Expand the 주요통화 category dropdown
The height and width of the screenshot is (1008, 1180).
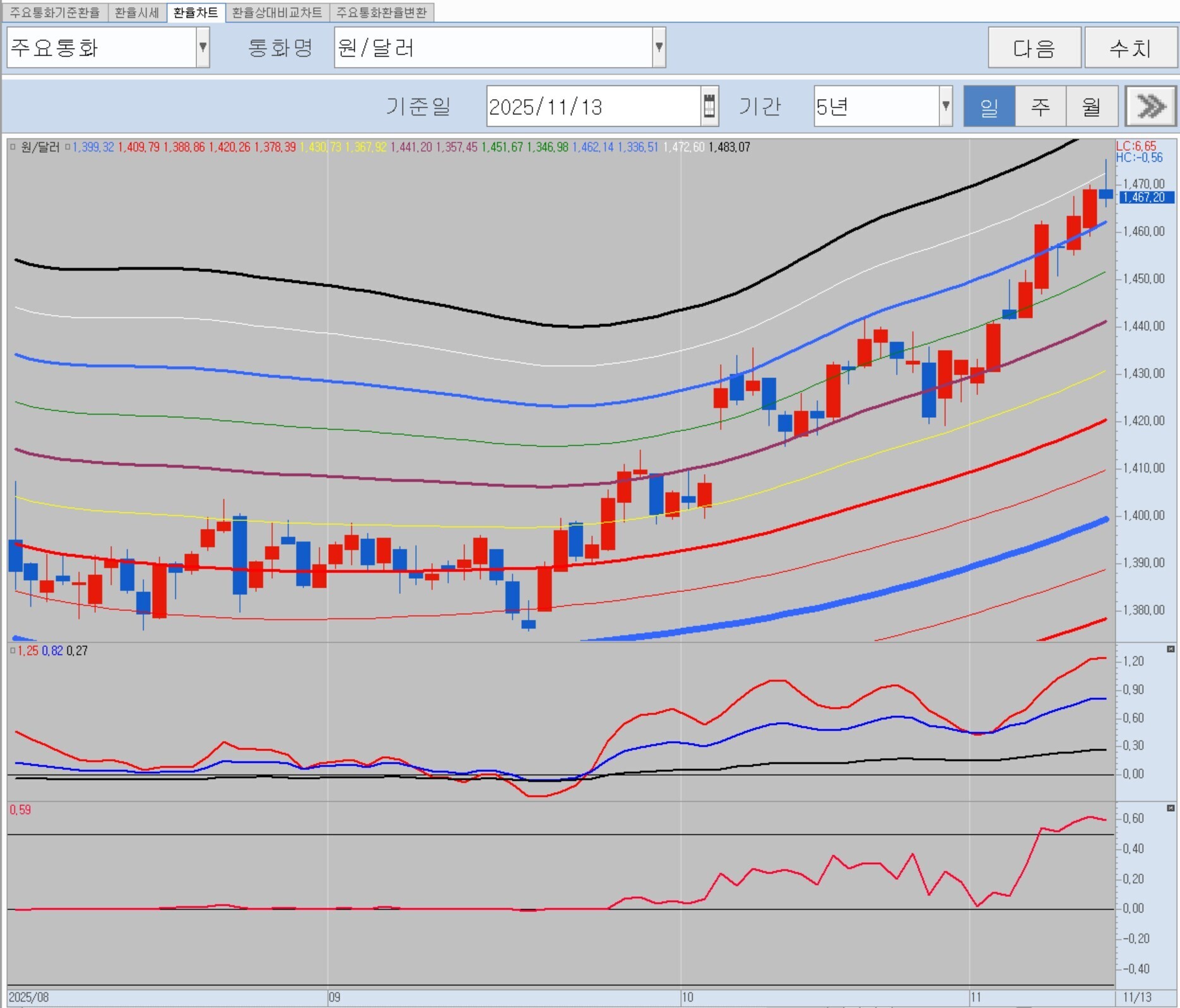coord(203,47)
